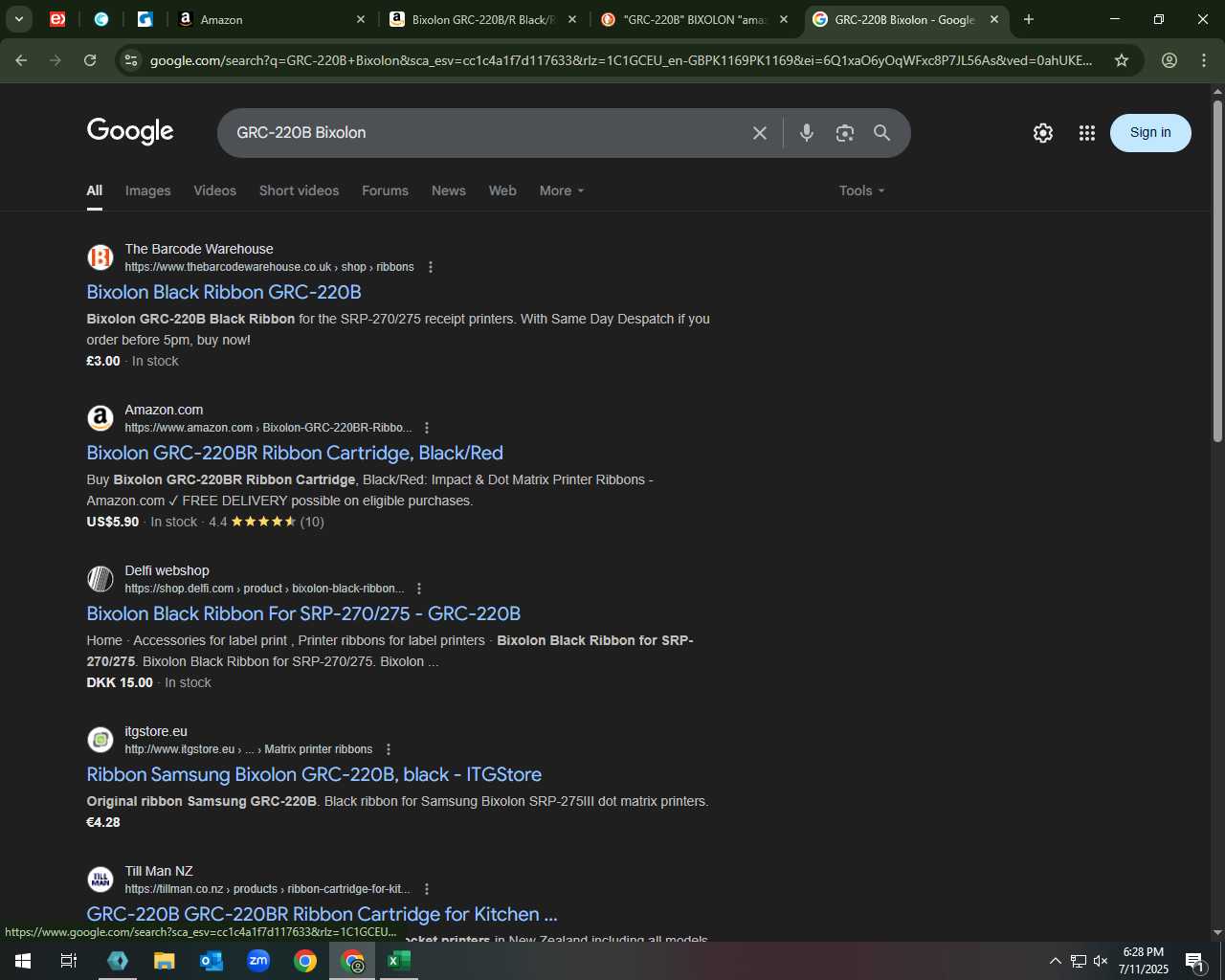This screenshot has width=1225, height=980.
Task: Click the itgstore.eu favicon
Action: (x=100, y=740)
